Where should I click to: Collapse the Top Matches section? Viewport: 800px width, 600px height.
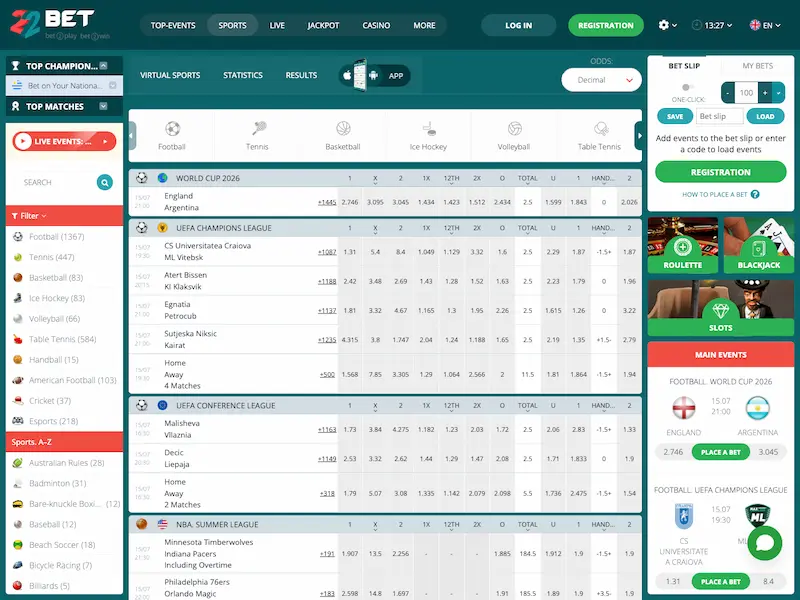pos(104,106)
